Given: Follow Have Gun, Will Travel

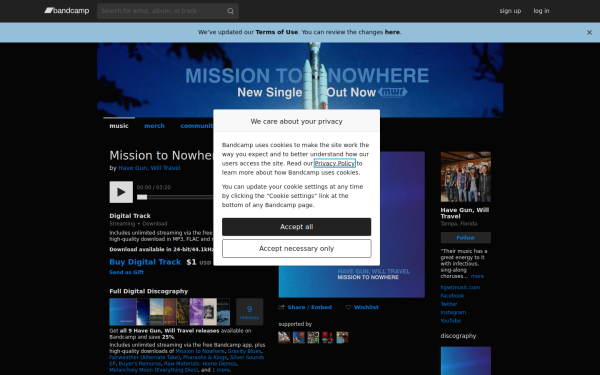Looking at the screenshot, I should [466, 238].
